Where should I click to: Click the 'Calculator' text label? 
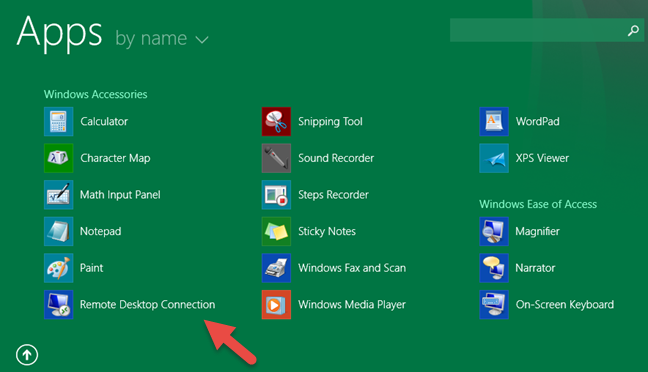point(104,122)
